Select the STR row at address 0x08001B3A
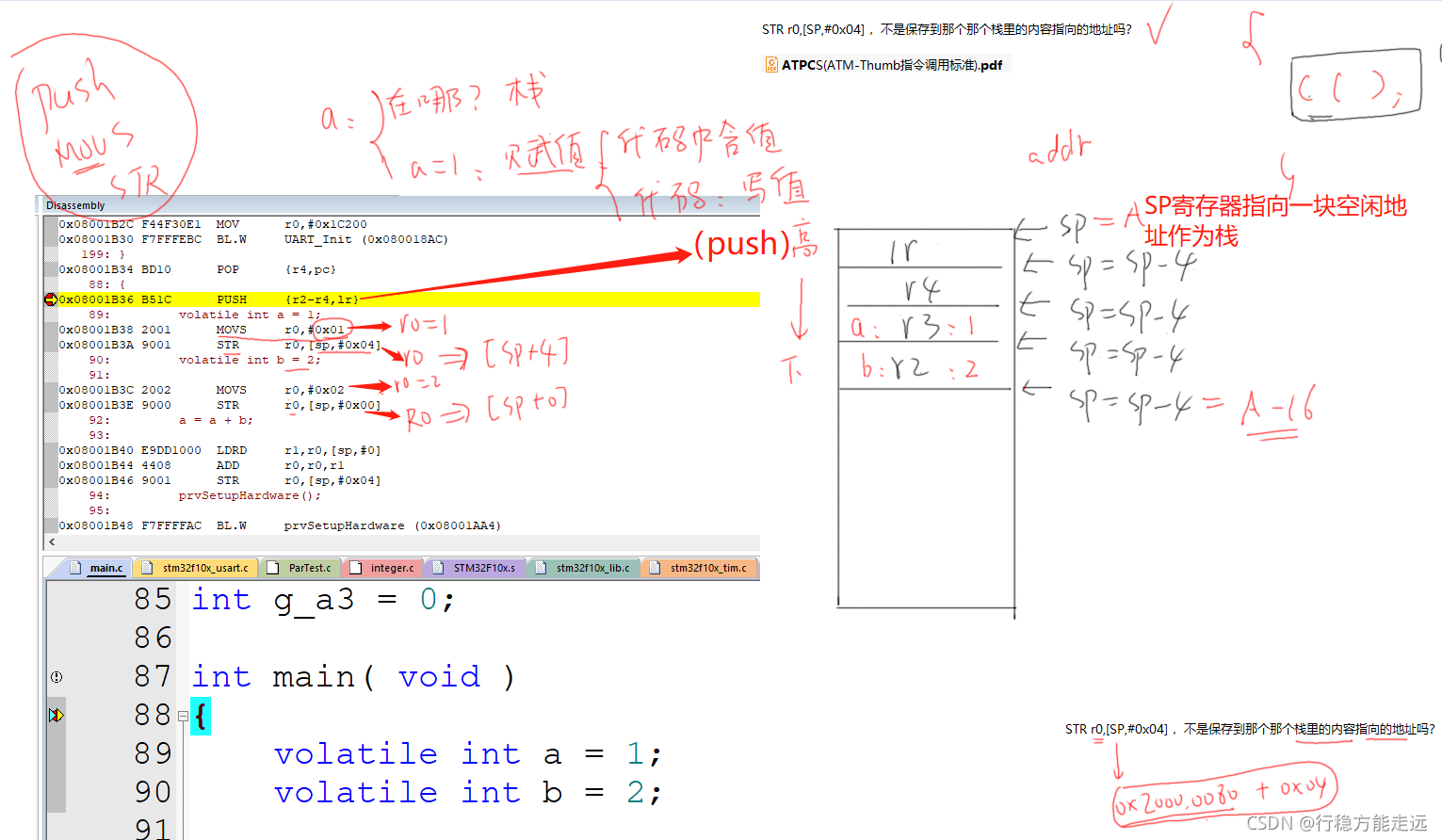The width and height of the screenshot is (1442, 840). click(409, 345)
